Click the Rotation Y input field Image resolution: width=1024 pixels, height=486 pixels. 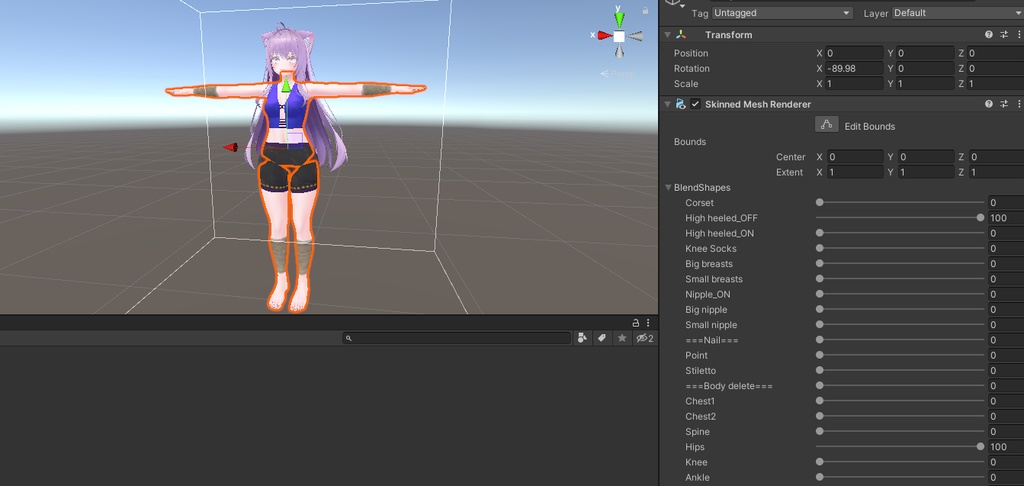click(x=925, y=68)
